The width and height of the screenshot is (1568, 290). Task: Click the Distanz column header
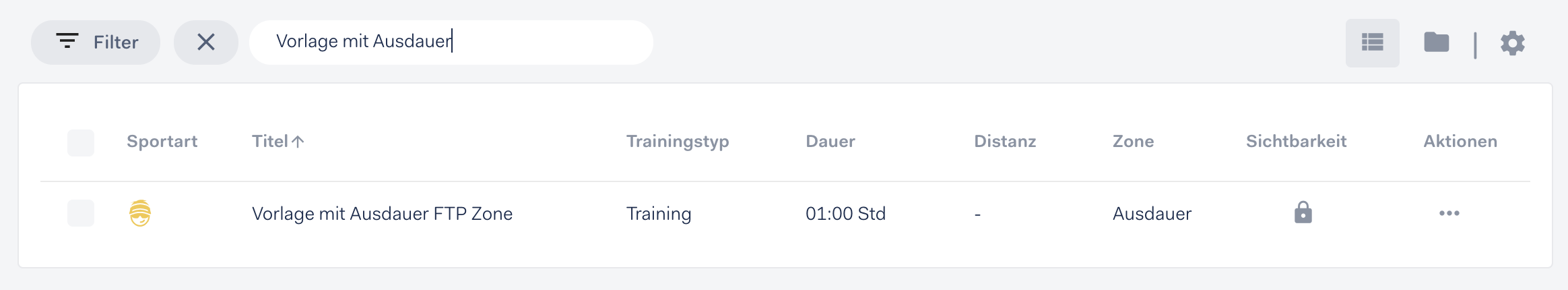tap(1006, 141)
